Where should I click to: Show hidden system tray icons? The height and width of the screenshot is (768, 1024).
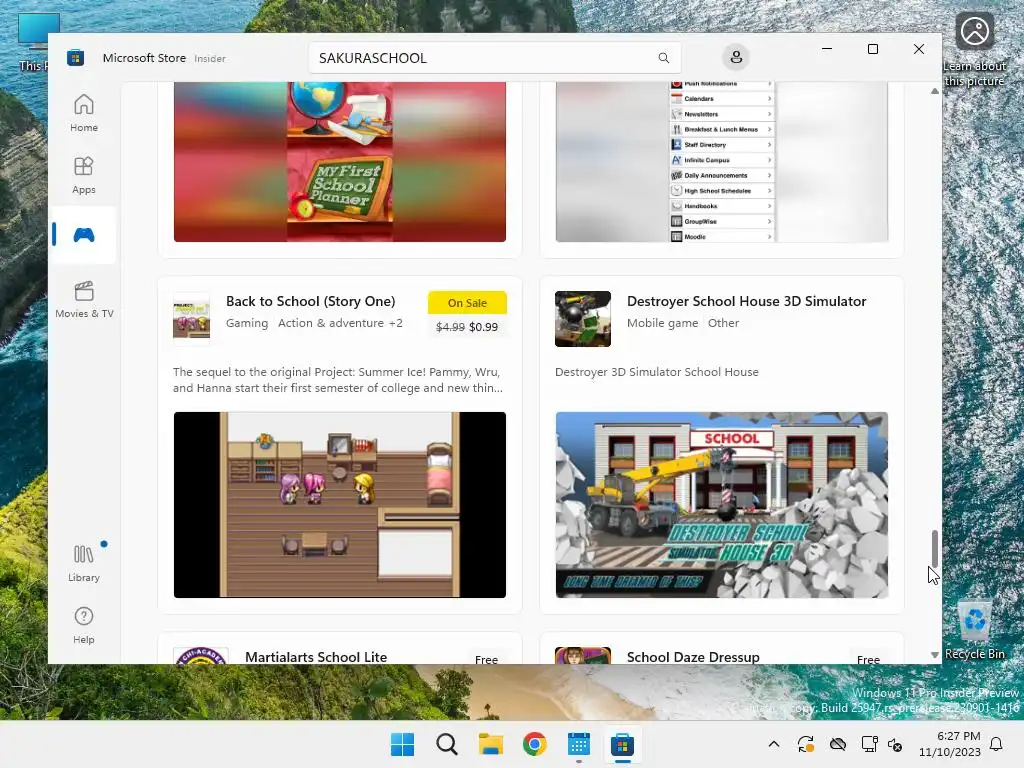774,744
